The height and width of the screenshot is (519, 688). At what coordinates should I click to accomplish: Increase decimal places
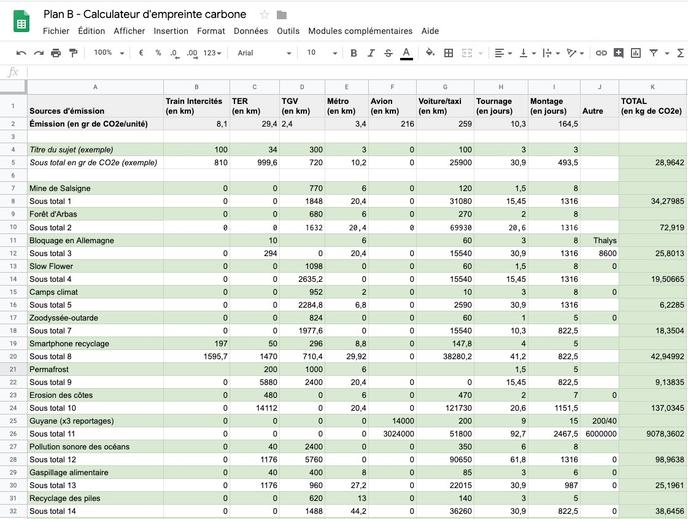pos(192,53)
